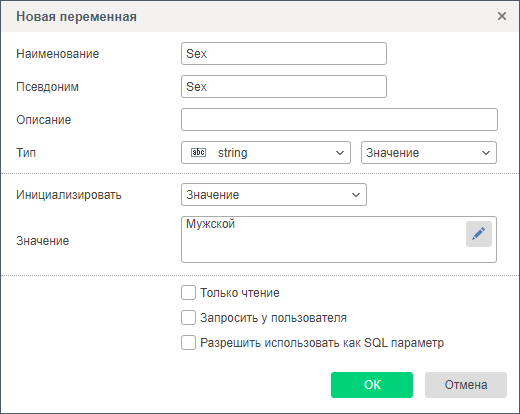Confirm with the green OK button
This screenshot has height=414, width=520.
(x=372, y=385)
